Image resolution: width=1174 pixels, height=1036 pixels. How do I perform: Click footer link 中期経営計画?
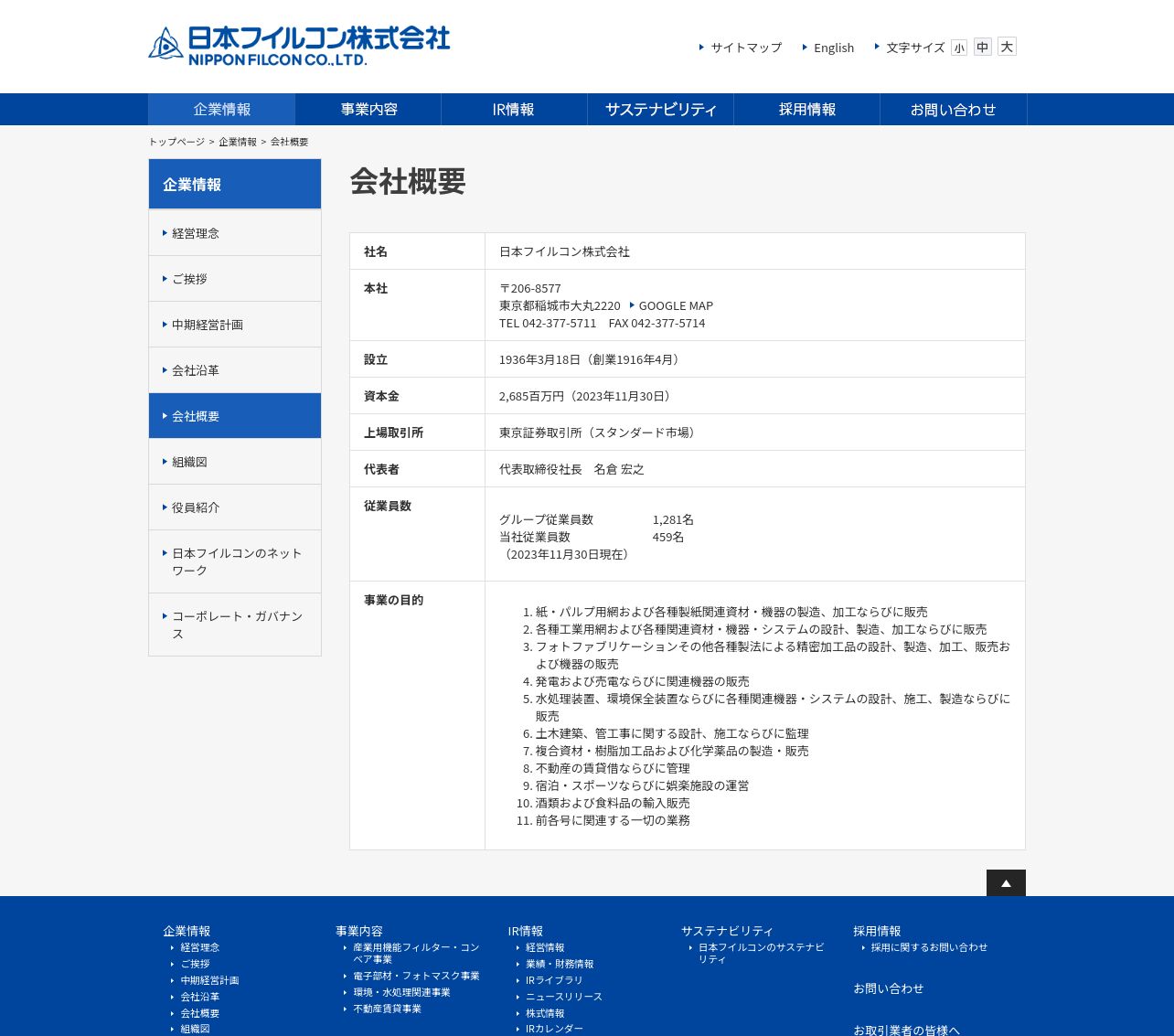pos(209,980)
